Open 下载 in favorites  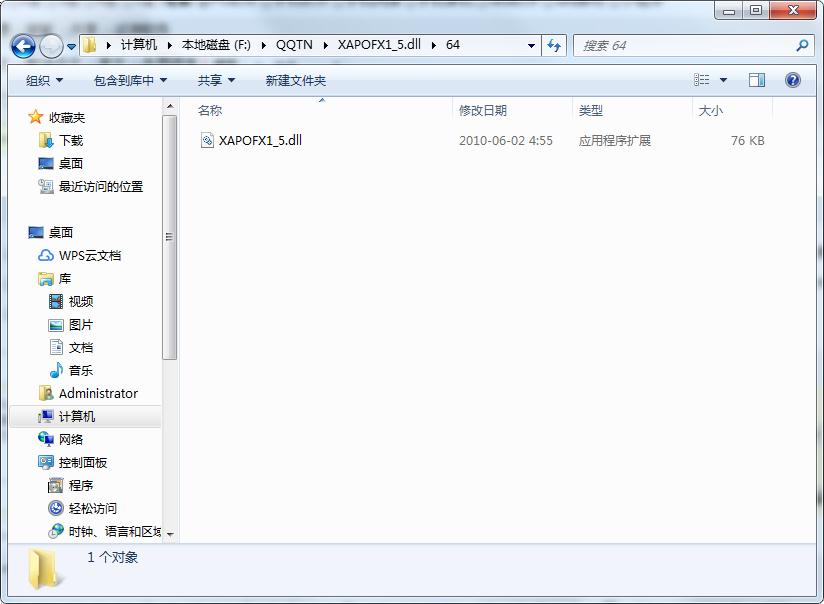click(71, 140)
